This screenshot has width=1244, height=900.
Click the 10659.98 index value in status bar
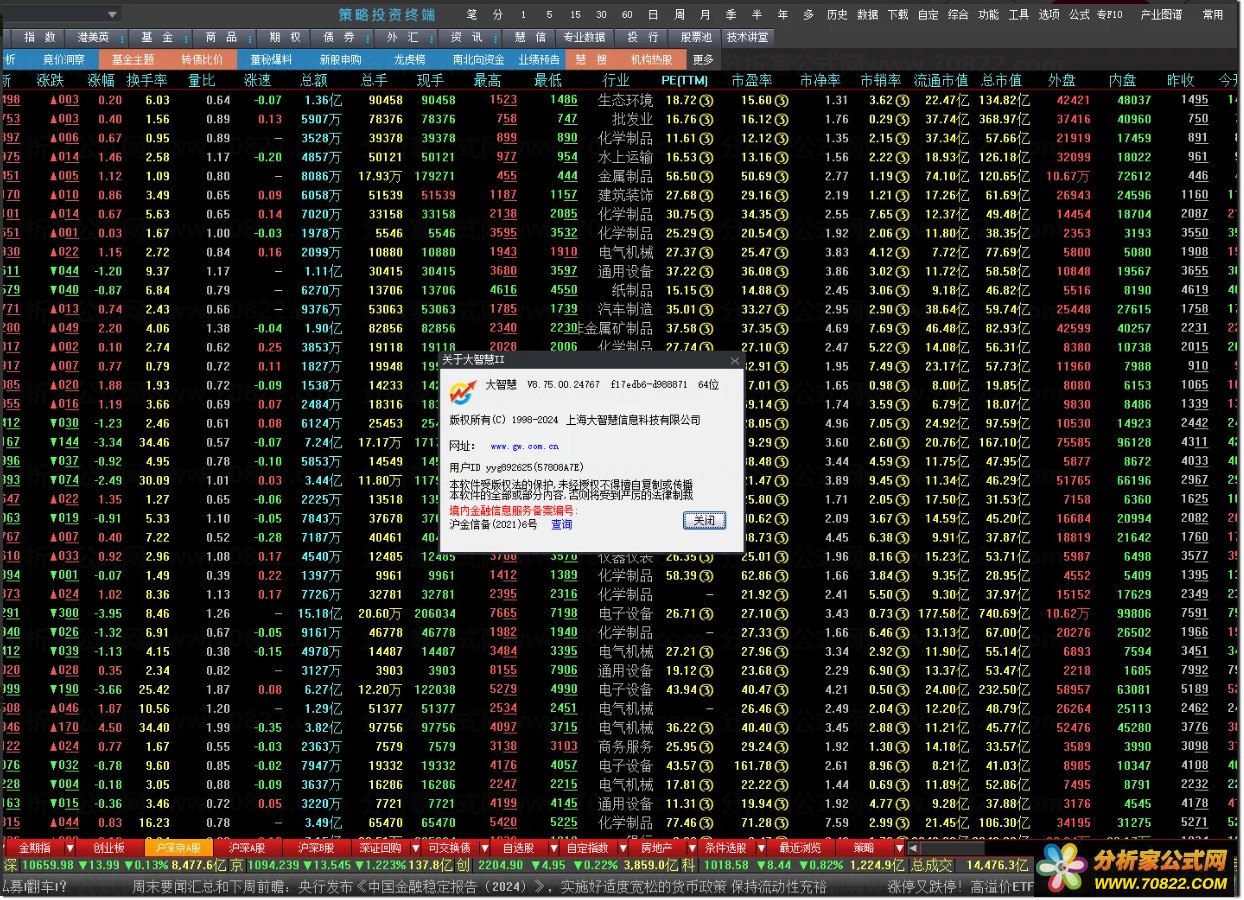tap(48, 866)
